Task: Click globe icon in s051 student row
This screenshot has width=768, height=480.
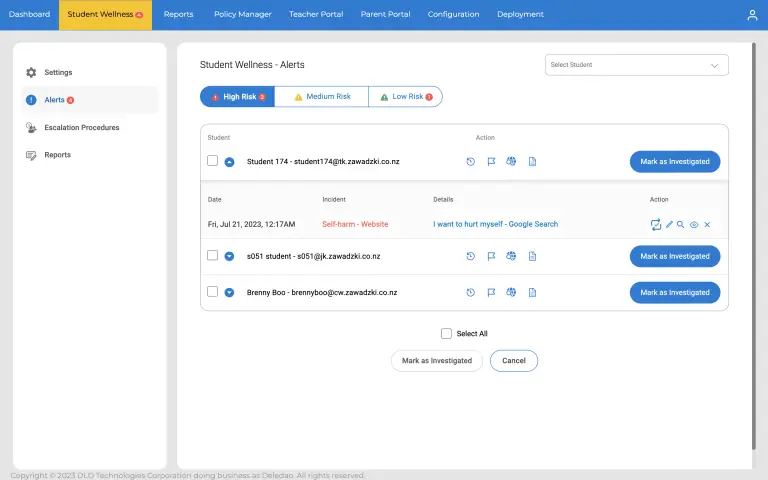Action: [x=511, y=256]
